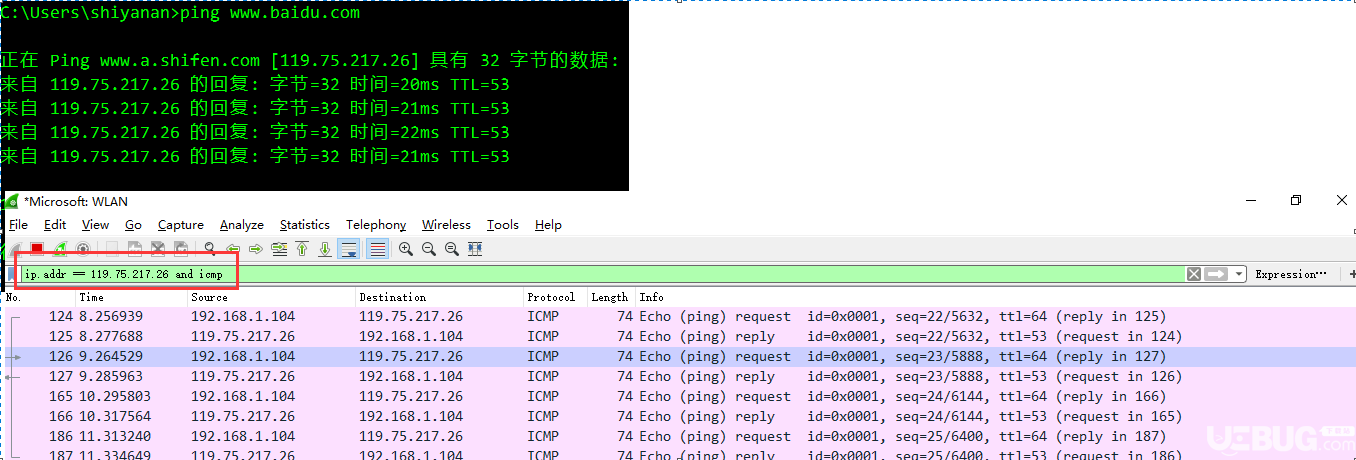Toggle packet list colorization

tap(378, 249)
